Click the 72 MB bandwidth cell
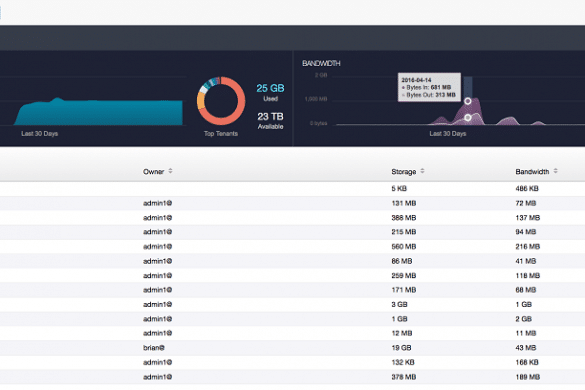The height and width of the screenshot is (390, 585). [x=526, y=203]
